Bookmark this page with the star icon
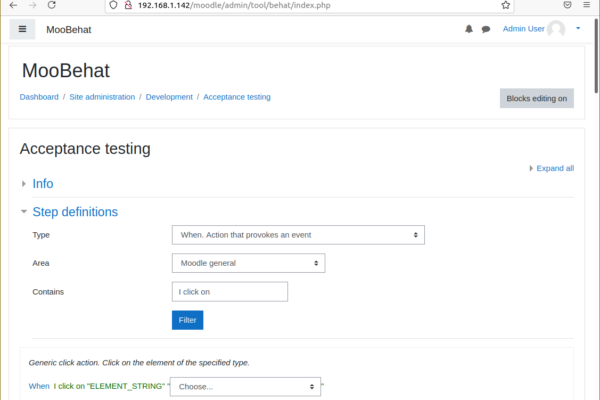 point(505,5)
